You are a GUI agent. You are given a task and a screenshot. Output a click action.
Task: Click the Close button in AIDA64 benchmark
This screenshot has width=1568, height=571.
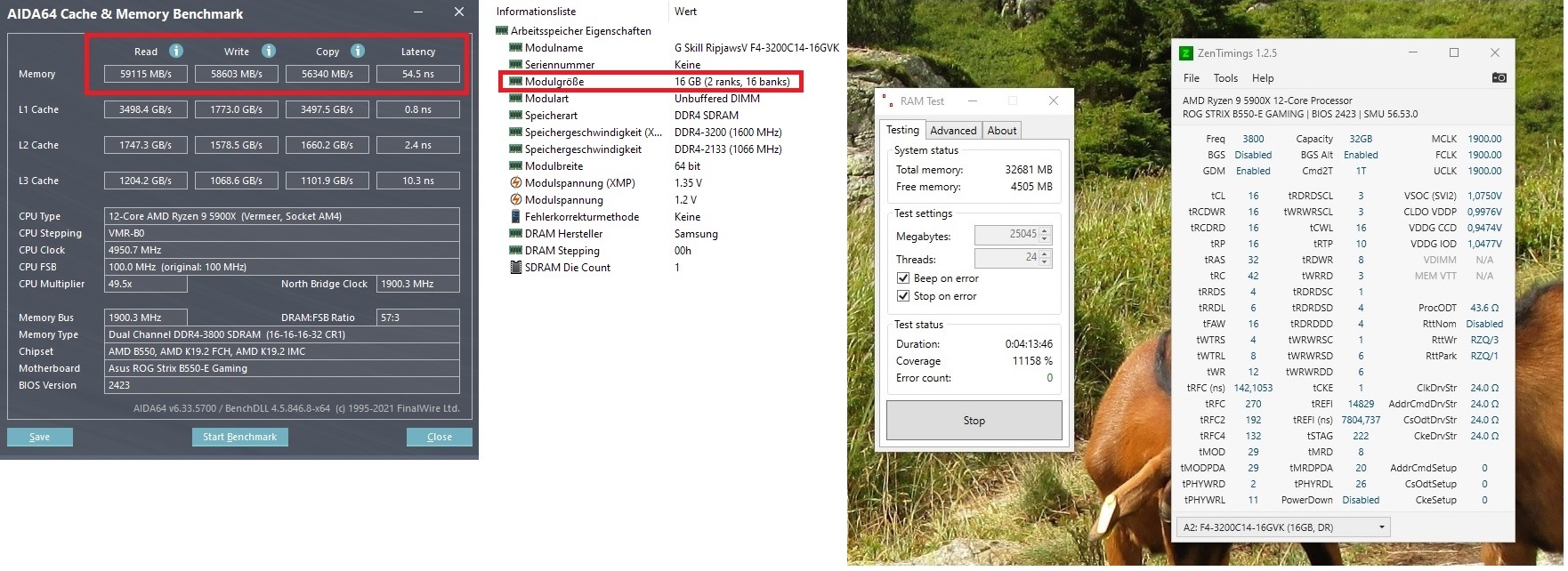click(x=440, y=437)
